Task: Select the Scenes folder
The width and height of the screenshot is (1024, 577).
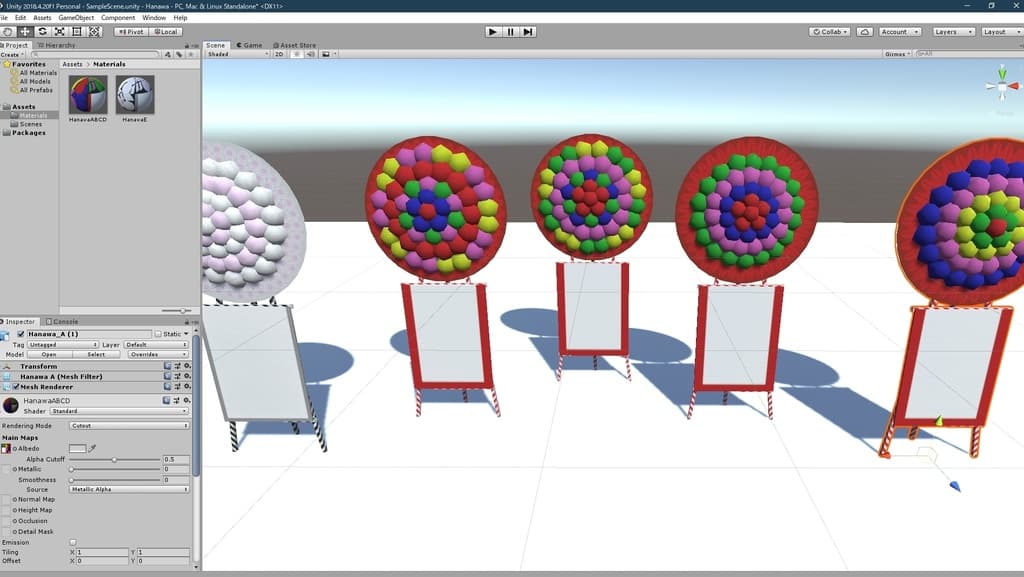Action: [31, 124]
